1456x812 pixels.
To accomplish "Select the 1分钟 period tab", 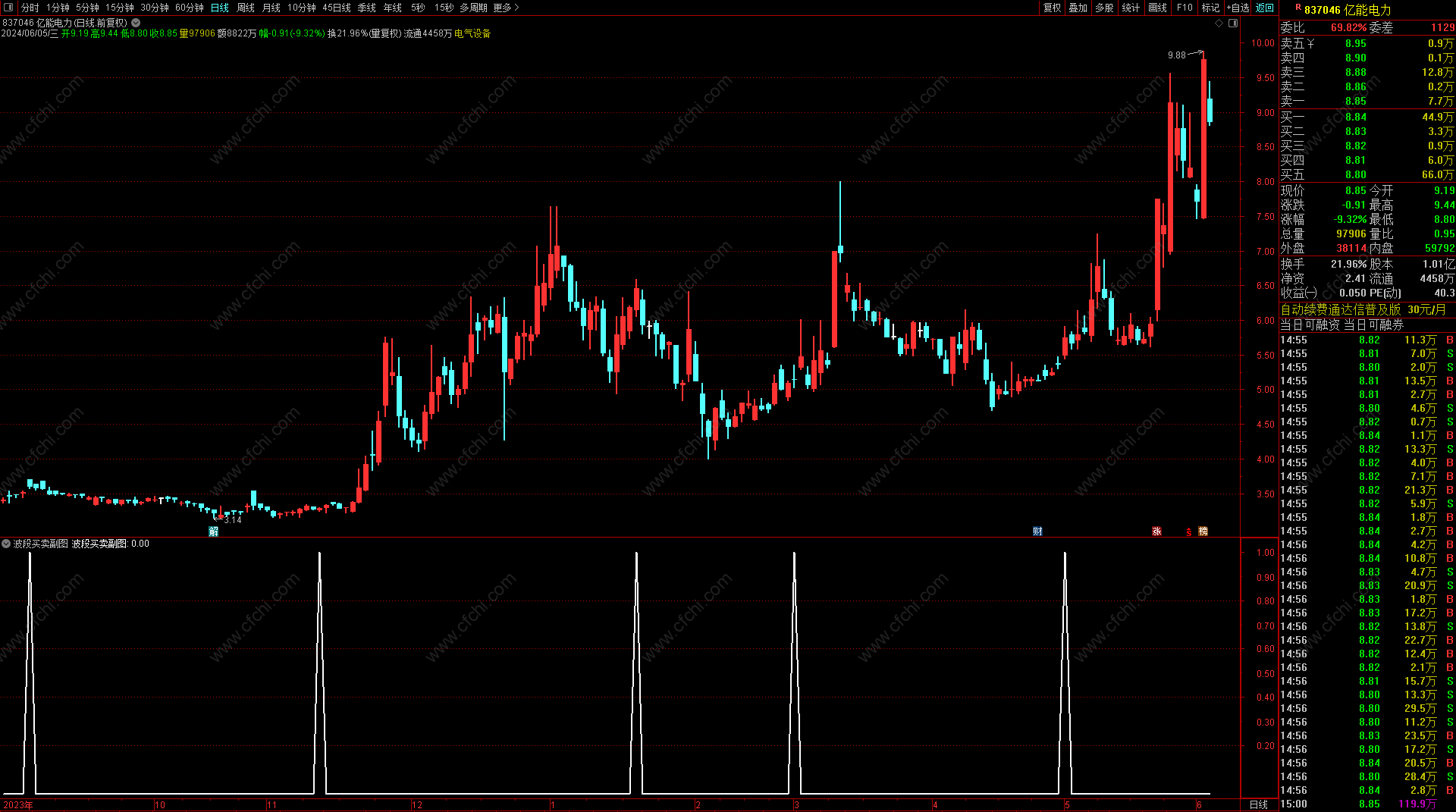I will (x=58, y=8).
